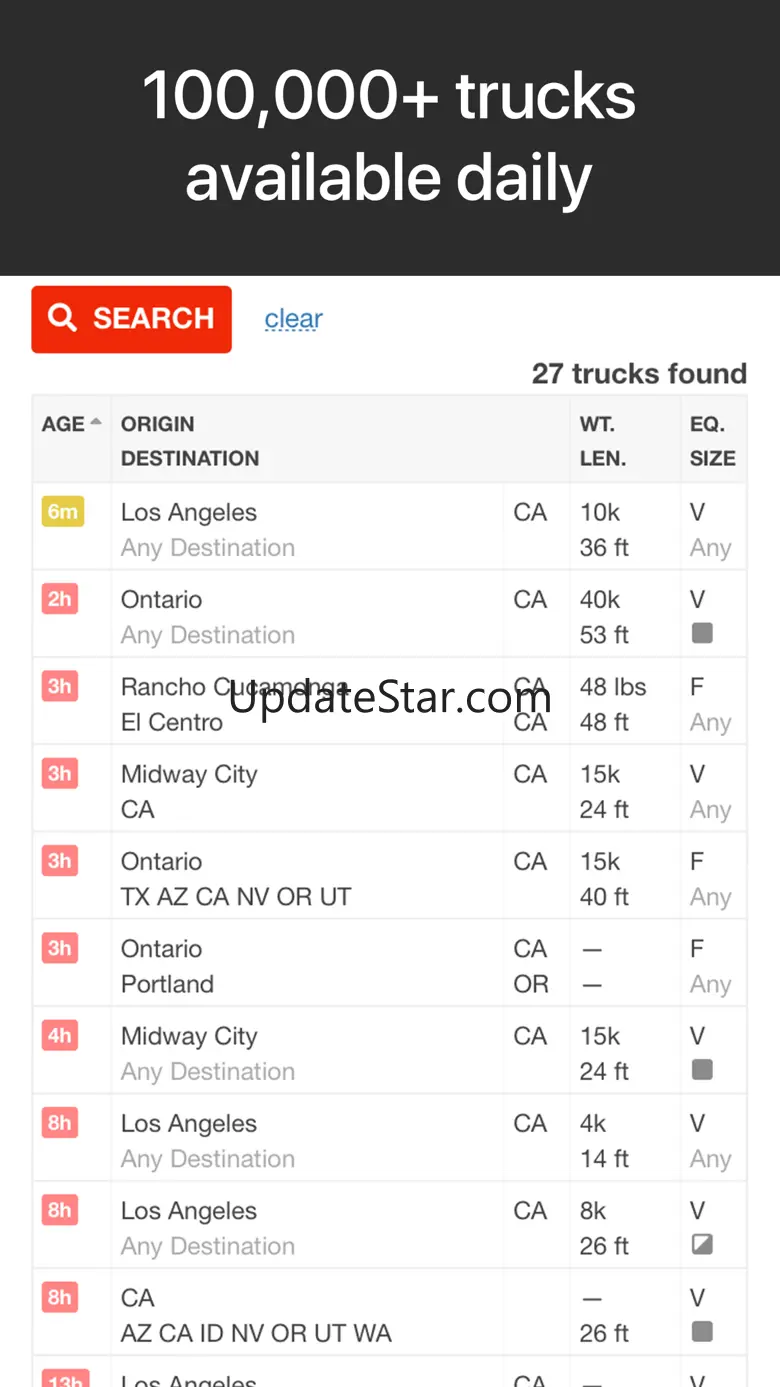Click the 4h age badge for Midway City
Screen dimensions: 780x1387
60,1035
